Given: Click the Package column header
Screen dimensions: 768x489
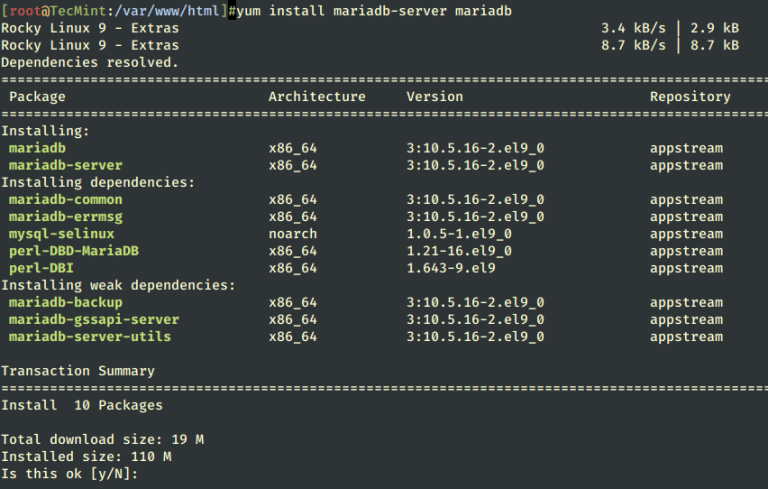Looking at the screenshot, I should click(x=37, y=97).
